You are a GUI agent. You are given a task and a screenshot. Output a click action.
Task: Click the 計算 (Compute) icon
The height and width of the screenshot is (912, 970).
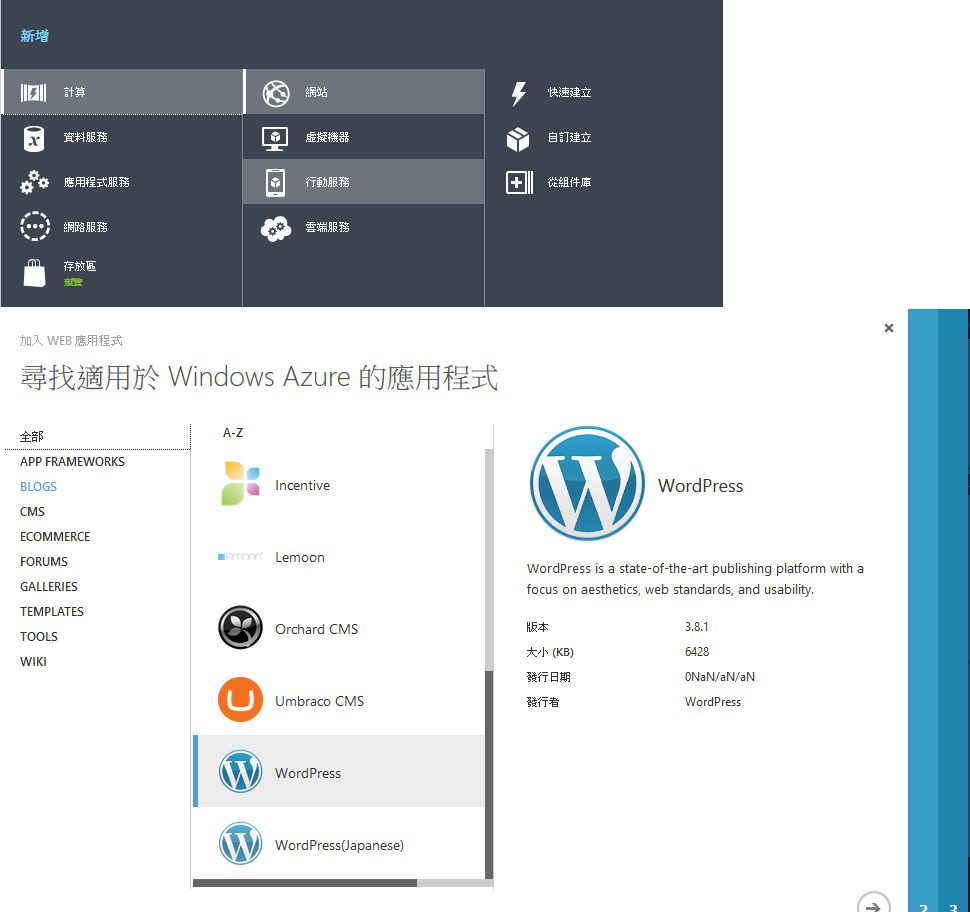click(34, 93)
